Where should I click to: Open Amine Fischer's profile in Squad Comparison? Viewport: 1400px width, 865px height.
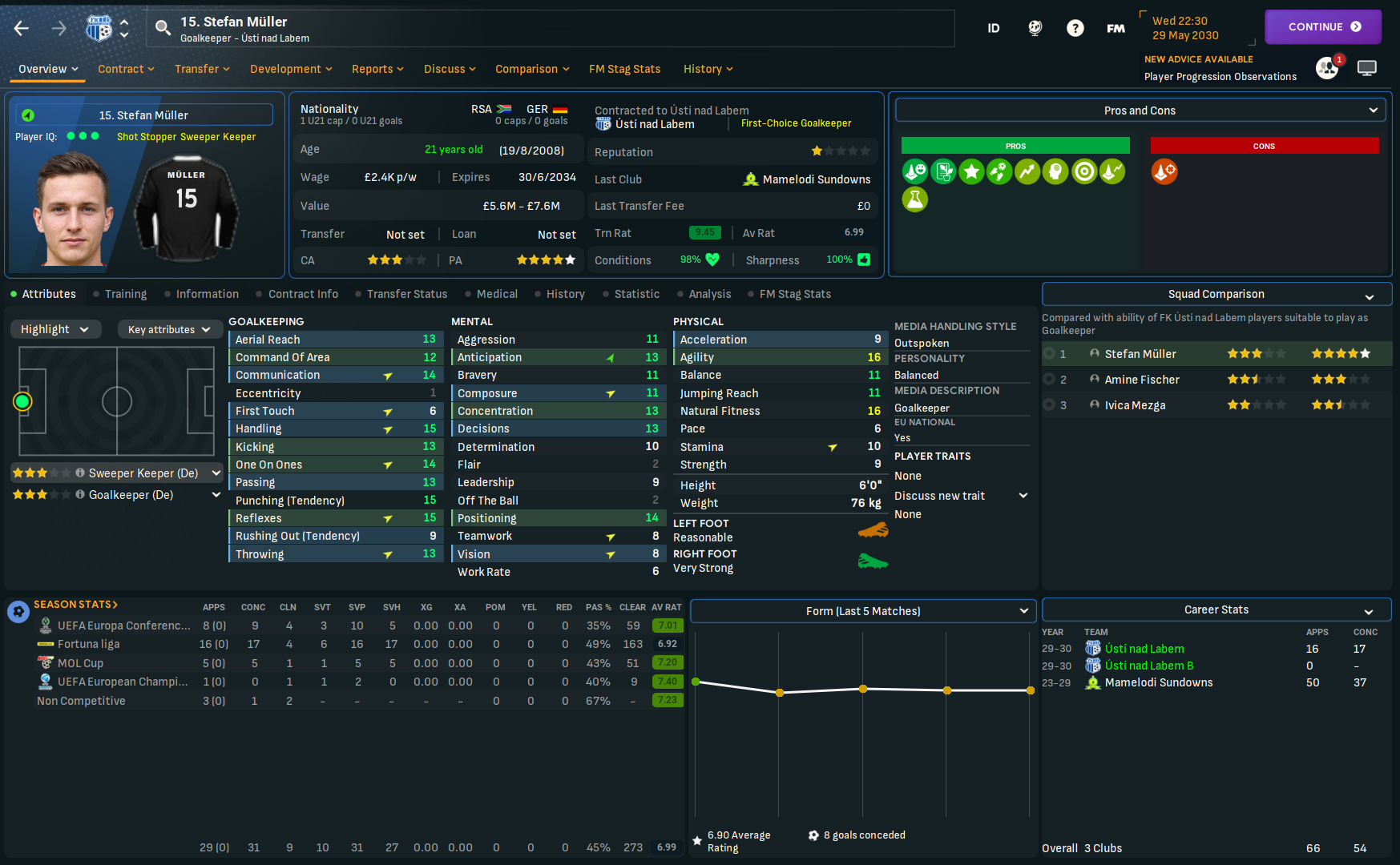(1142, 380)
